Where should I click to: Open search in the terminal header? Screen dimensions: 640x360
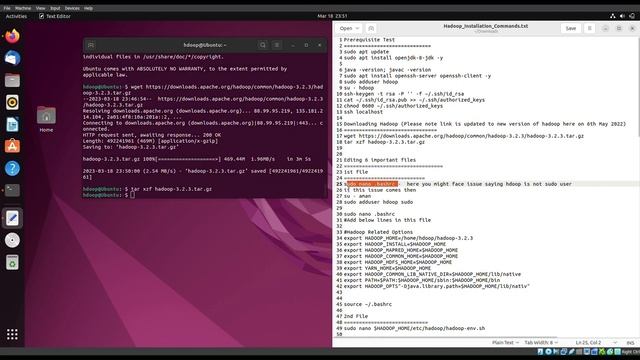click(263, 45)
